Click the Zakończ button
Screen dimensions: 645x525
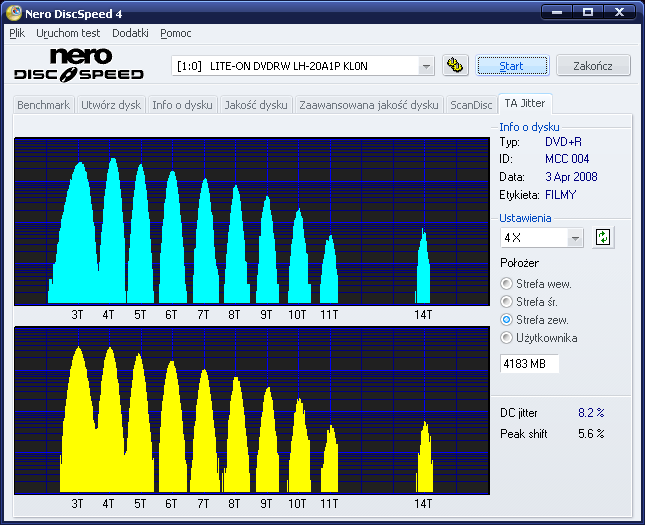click(593, 66)
